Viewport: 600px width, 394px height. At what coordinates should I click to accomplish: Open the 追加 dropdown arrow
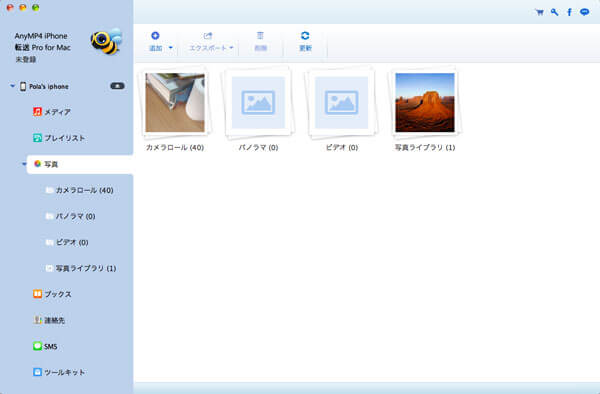[x=171, y=48]
